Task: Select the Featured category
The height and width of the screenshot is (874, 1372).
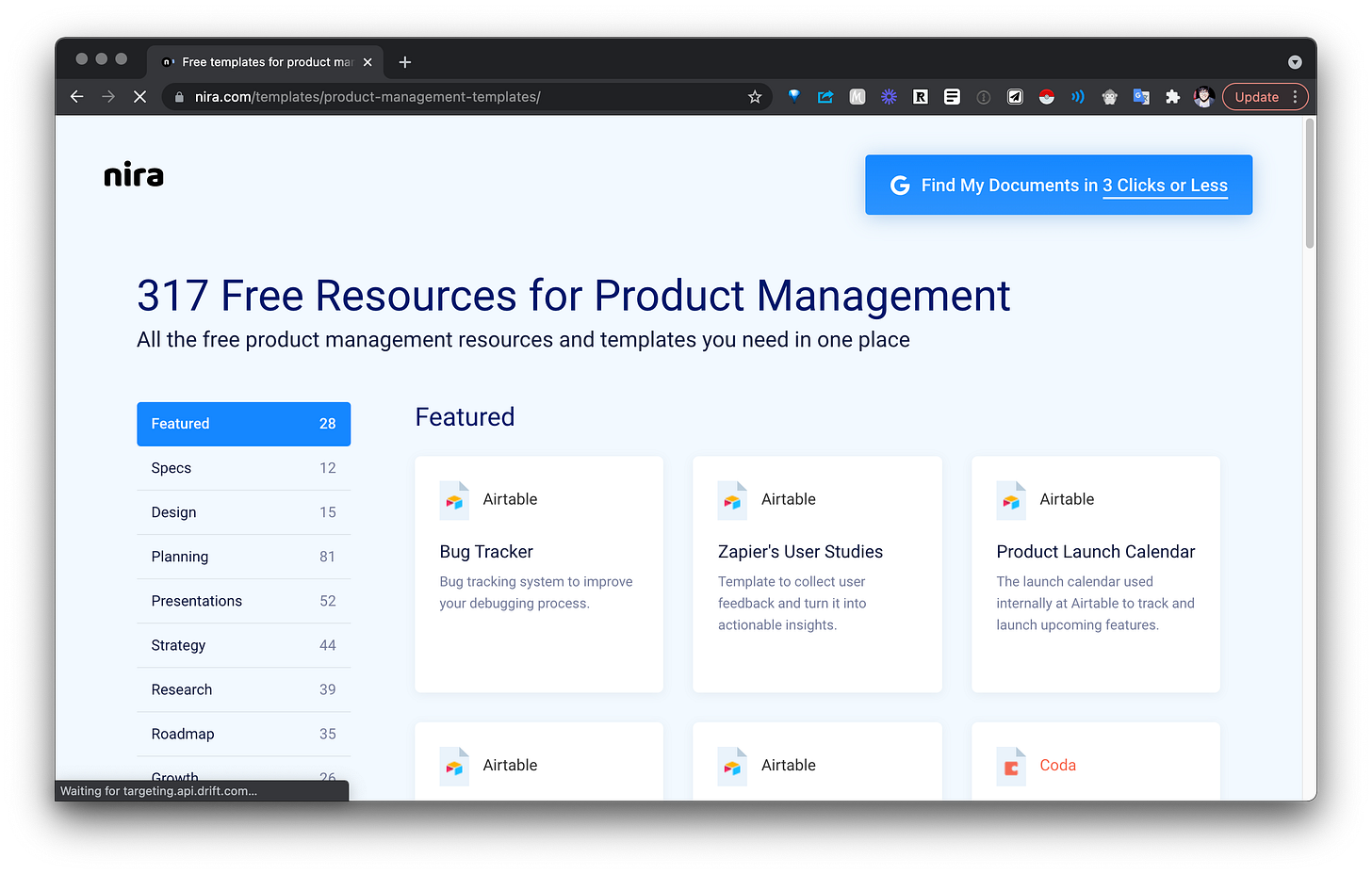Action: 243,424
